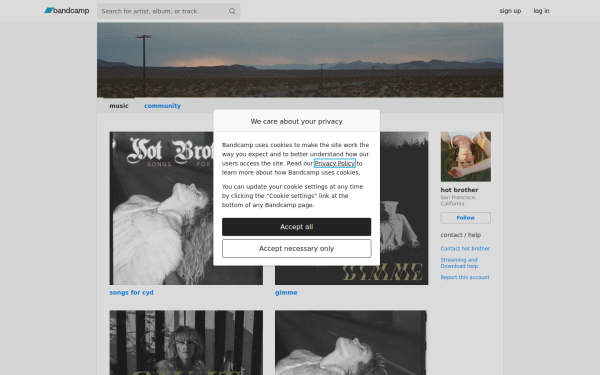Click the hot brother artist name
600x375 pixels.
click(459, 190)
